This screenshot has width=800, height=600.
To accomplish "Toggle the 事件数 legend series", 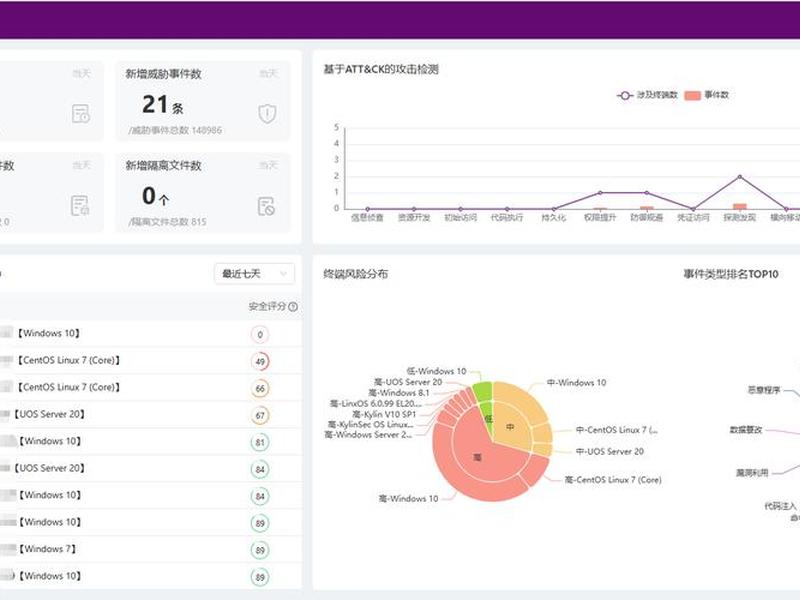I will click(707, 95).
